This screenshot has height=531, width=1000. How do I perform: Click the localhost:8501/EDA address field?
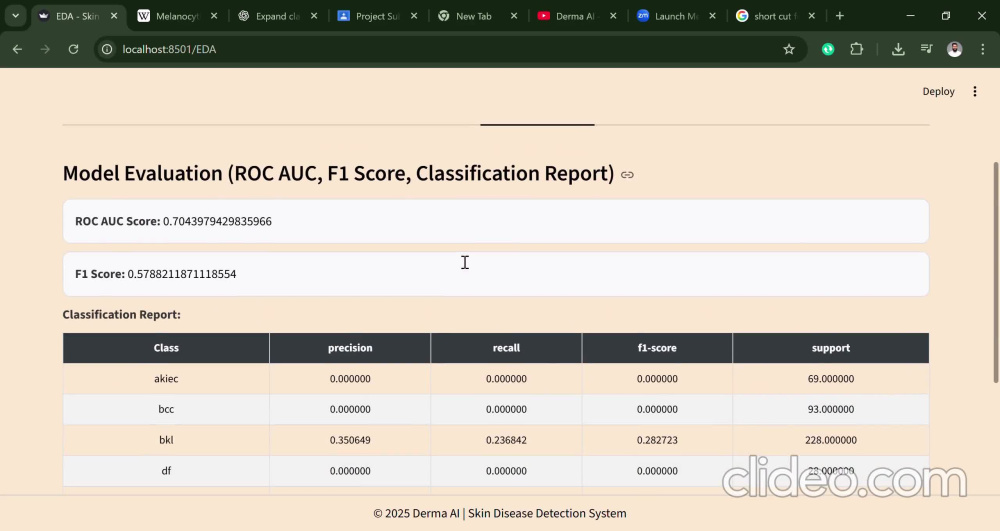point(446,49)
